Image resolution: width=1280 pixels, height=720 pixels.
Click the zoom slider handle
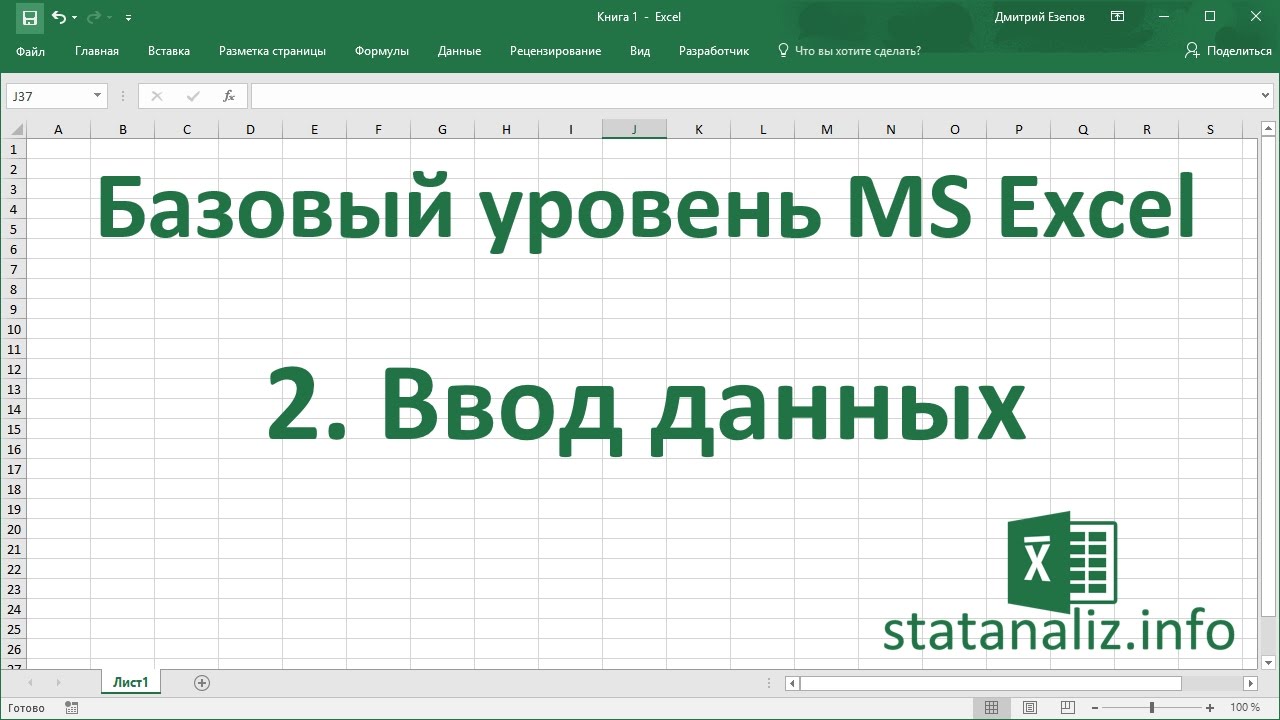pos(1153,708)
